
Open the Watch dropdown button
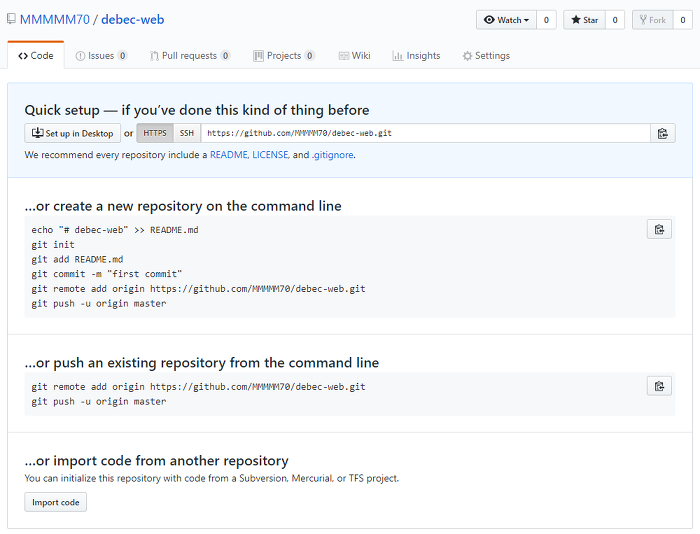tap(506, 20)
